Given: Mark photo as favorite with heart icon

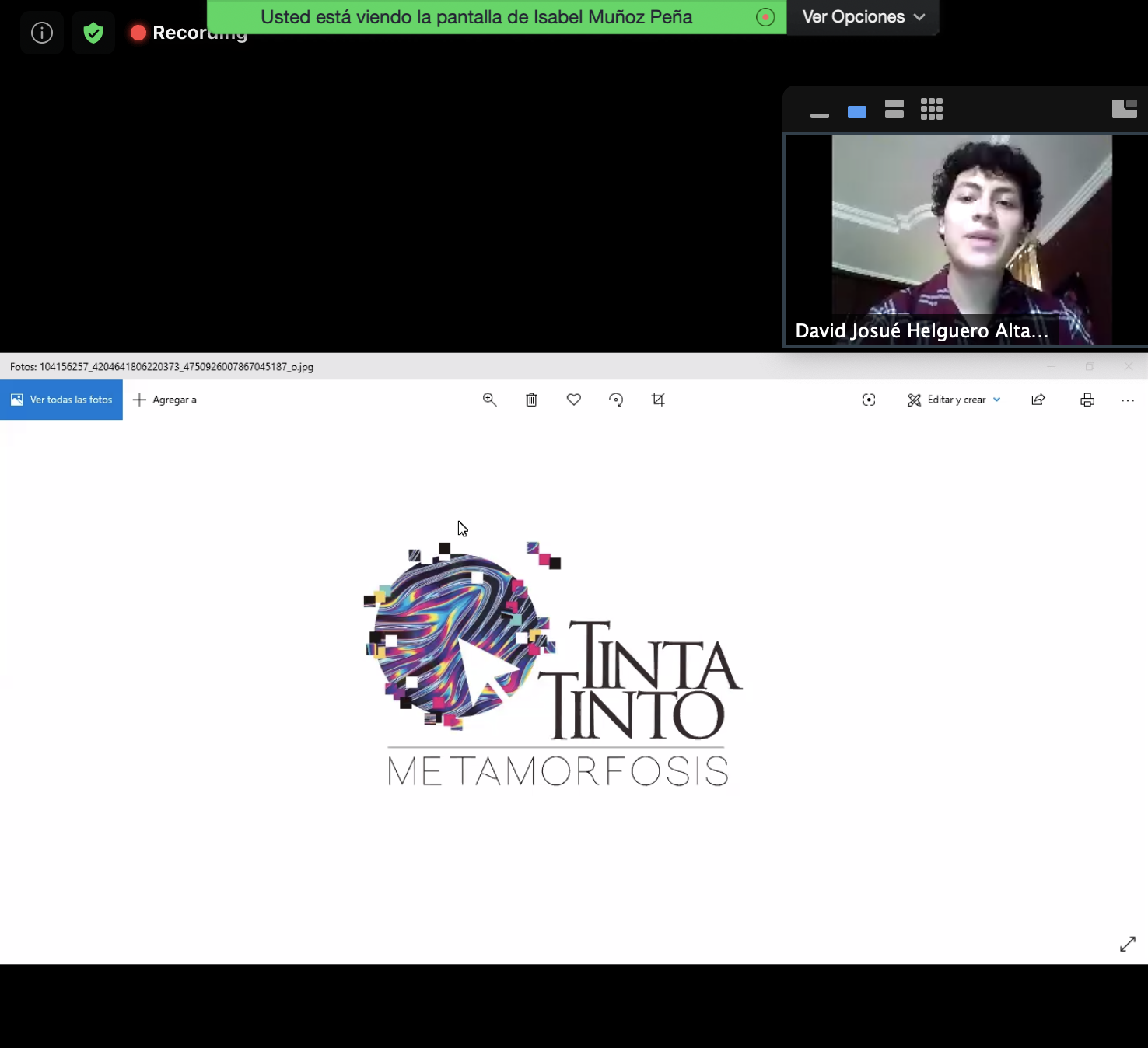Looking at the screenshot, I should [x=574, y=400].
